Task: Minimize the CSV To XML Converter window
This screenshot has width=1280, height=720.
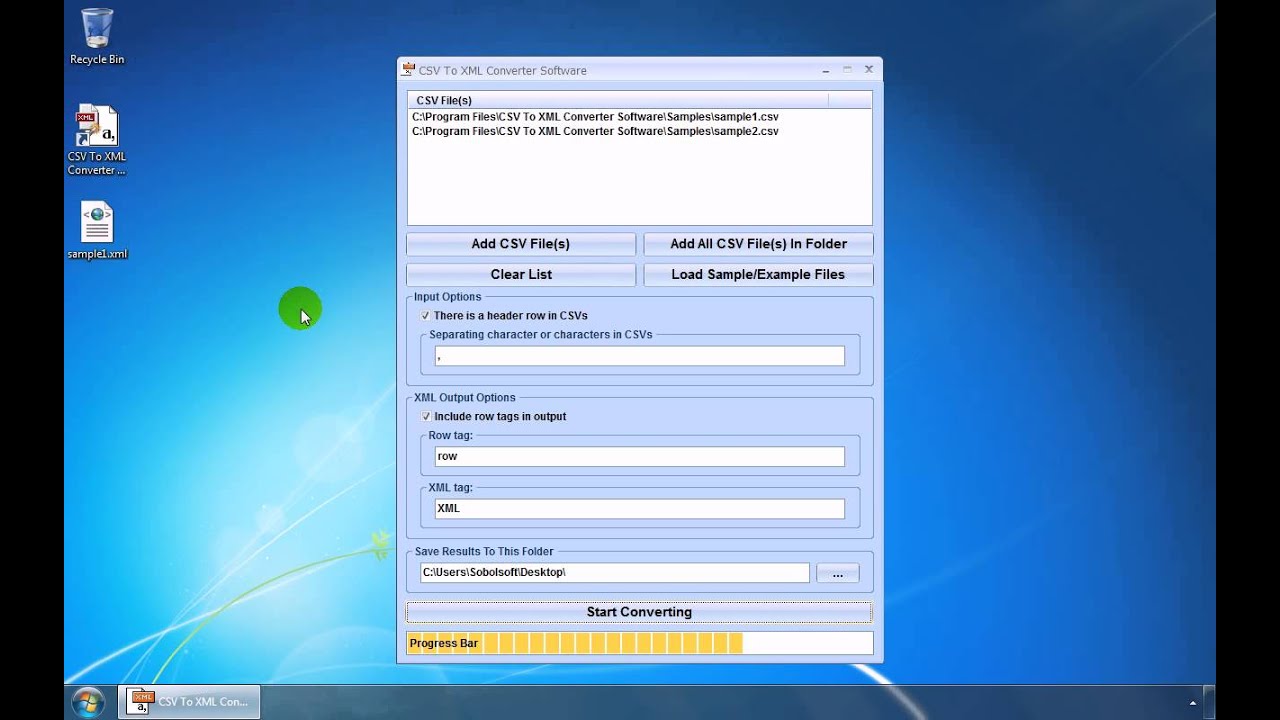Action: [826, 70]
